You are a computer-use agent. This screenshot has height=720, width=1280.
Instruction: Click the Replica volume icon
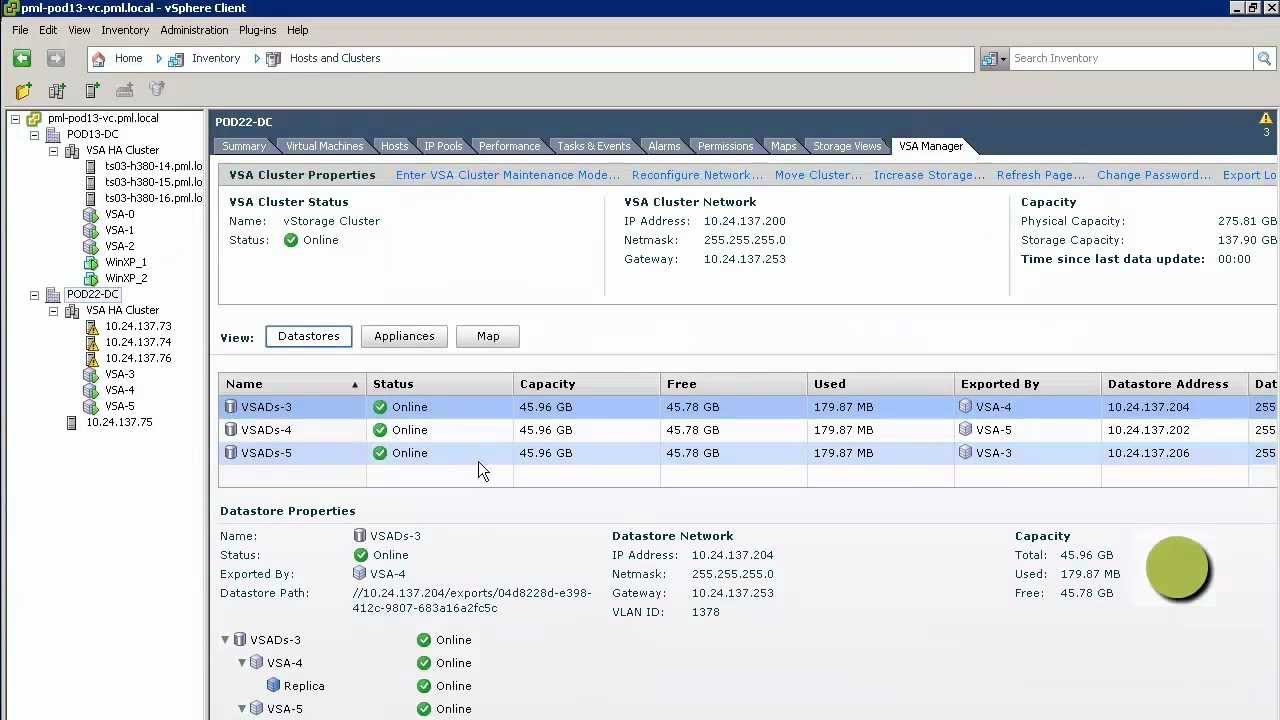(273, 686)
